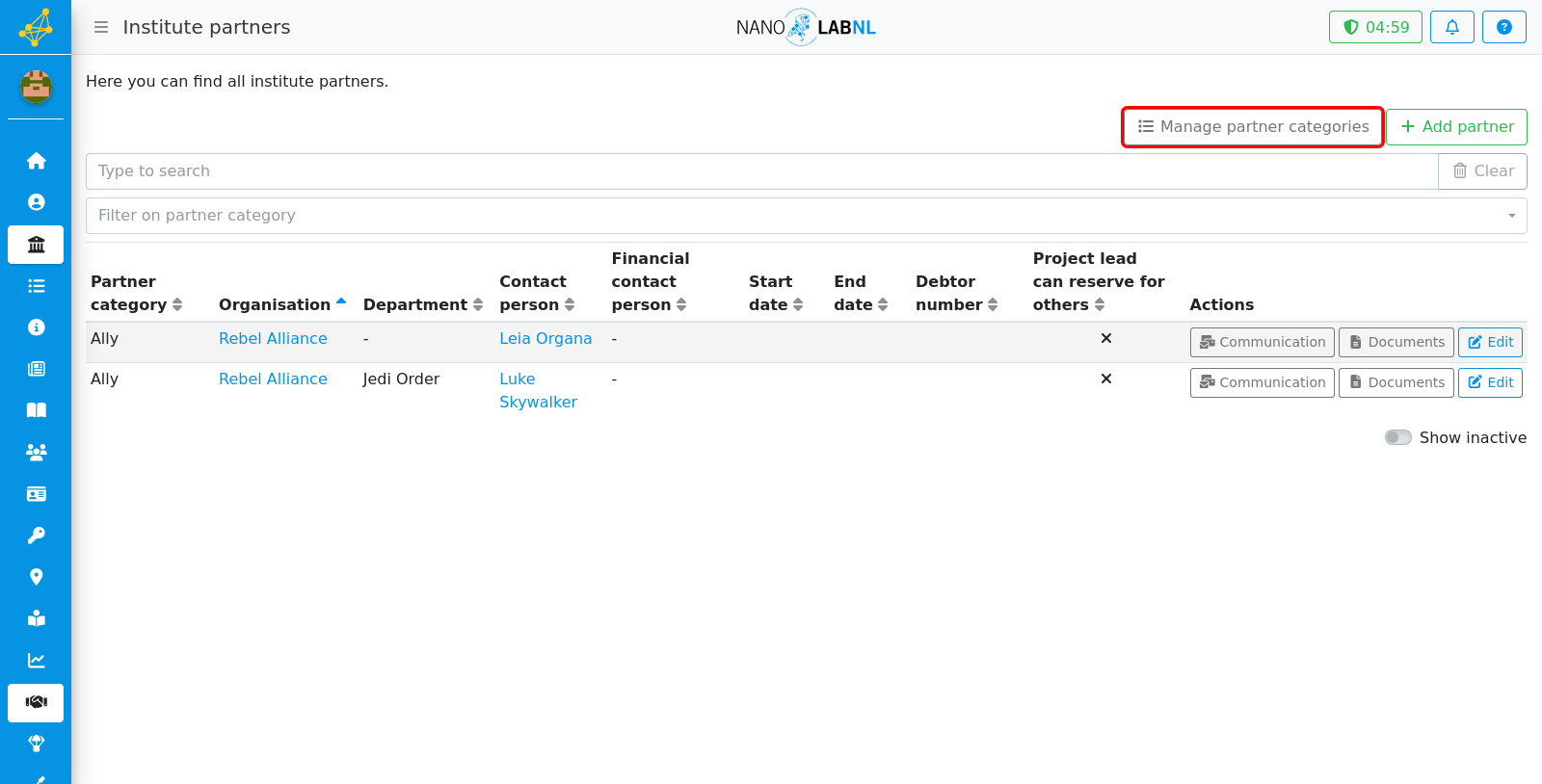Open the partner category filter dropdown

pos(806,216)
